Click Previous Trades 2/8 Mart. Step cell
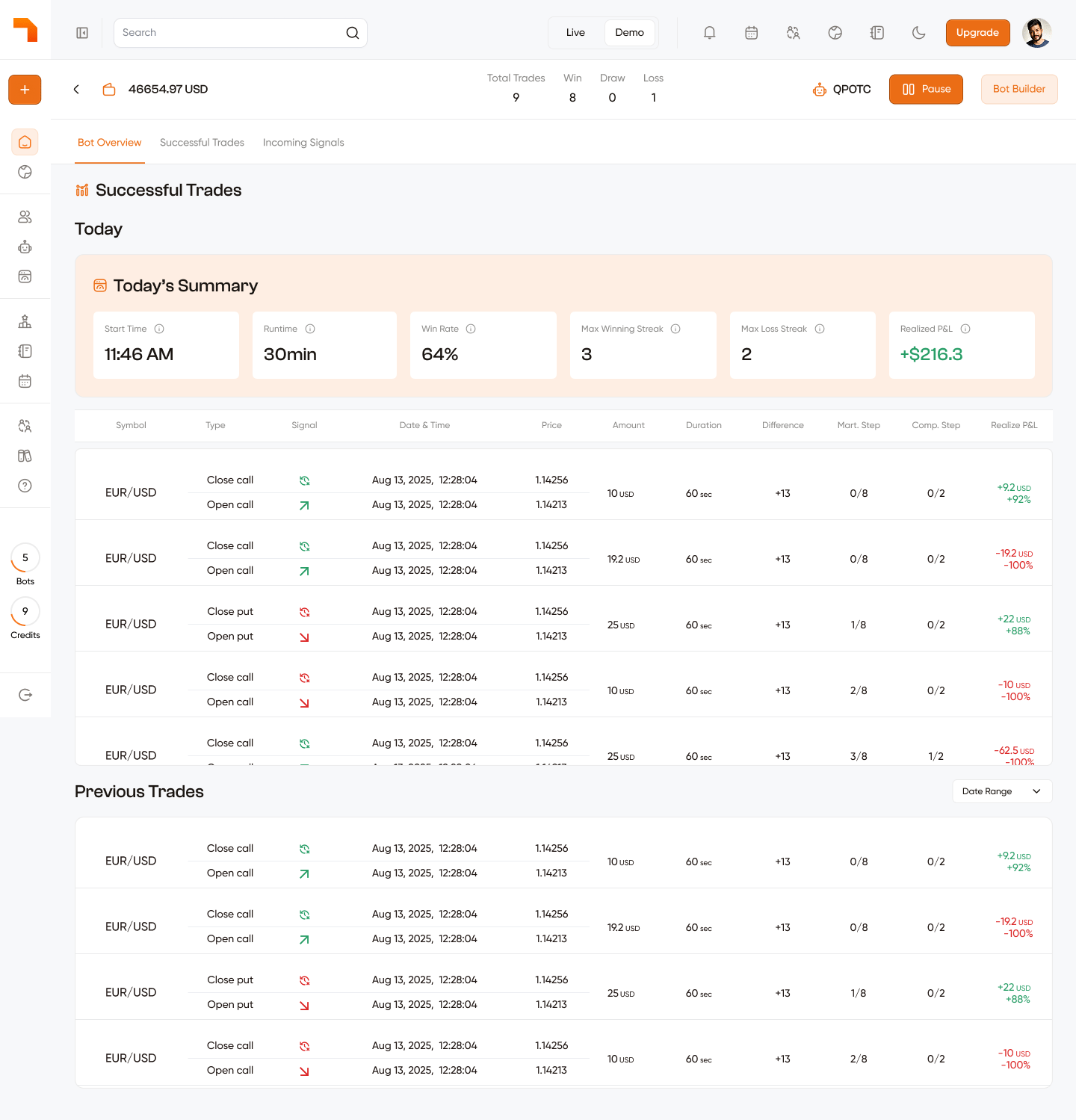The image size is (1076, 1120). [859, 1059]
